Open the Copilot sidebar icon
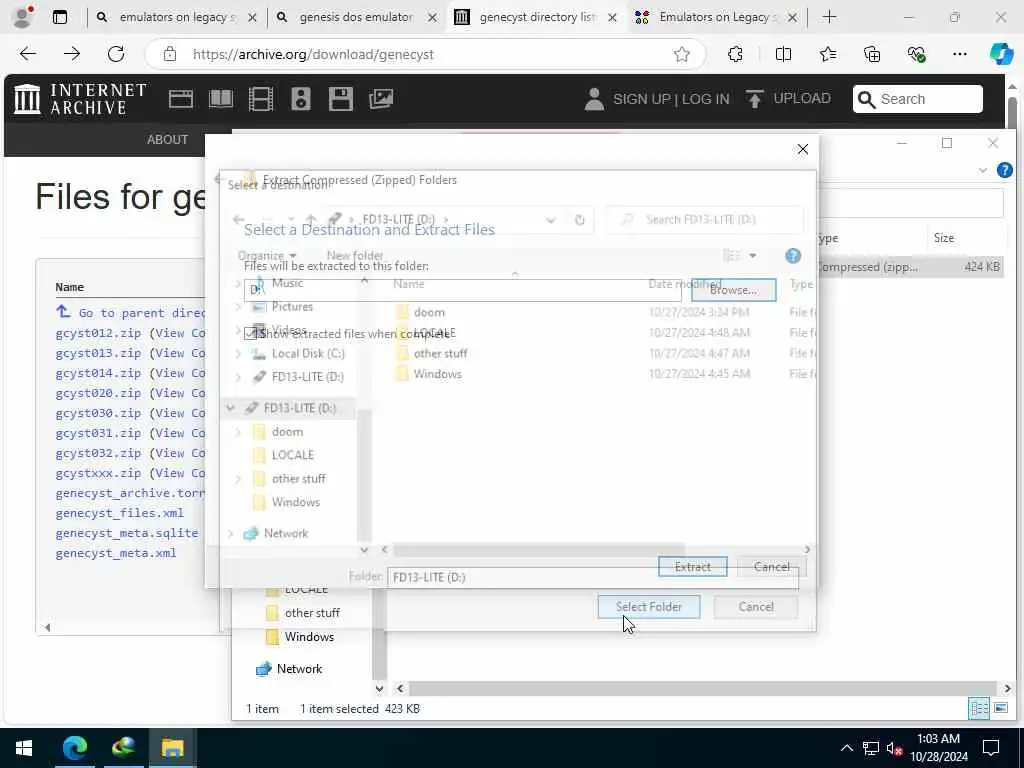Viewport: 1024px width, 768px height. pos(1001,54)
